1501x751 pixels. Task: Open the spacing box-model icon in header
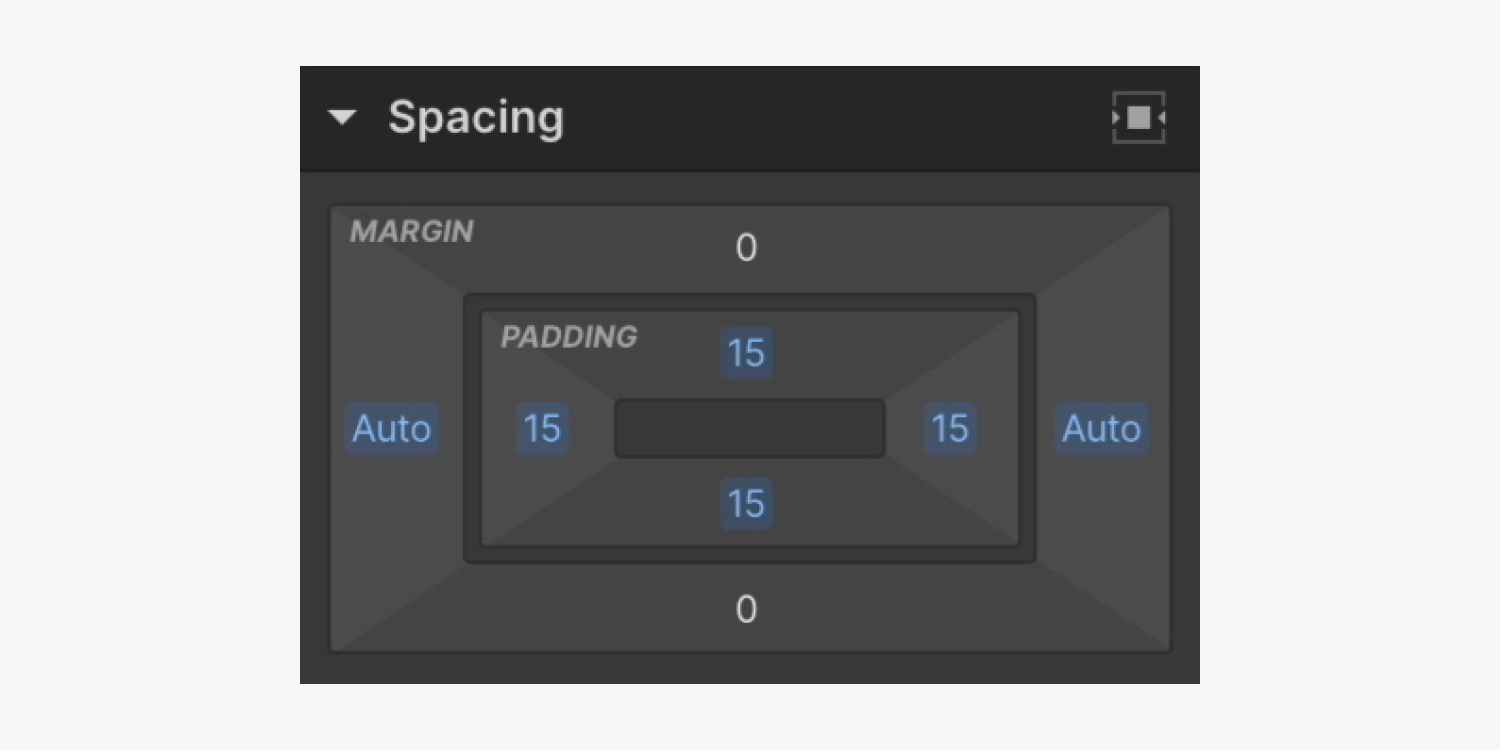click(1139, 118)
